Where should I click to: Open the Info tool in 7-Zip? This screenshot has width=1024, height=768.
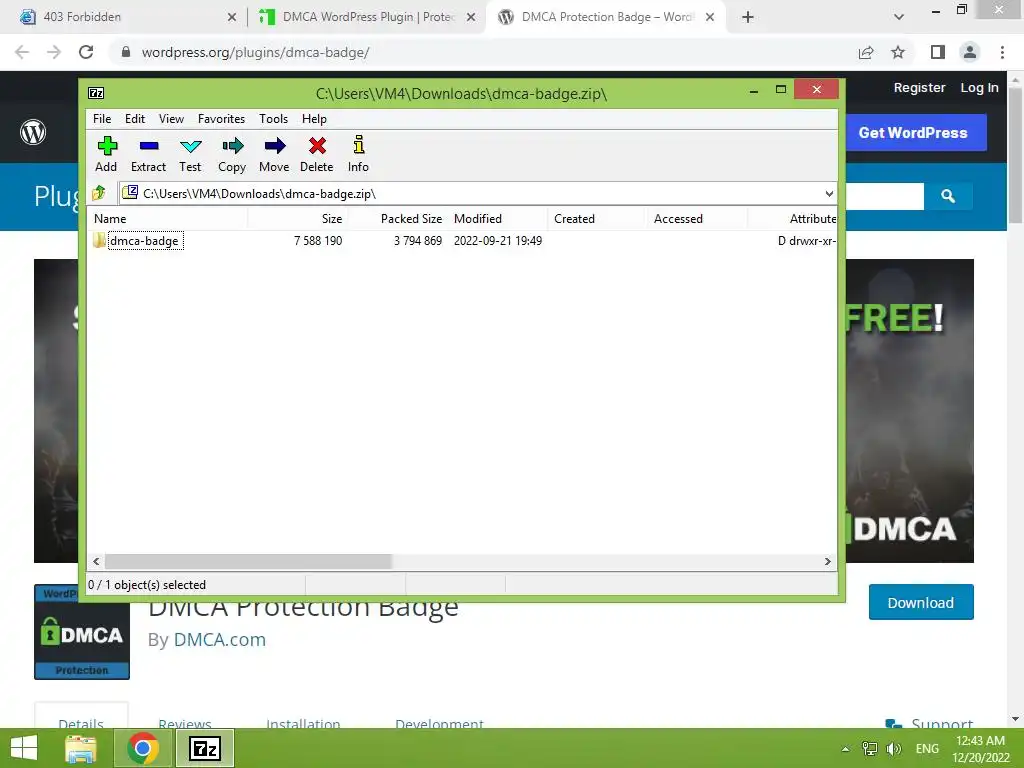point(359,145)
